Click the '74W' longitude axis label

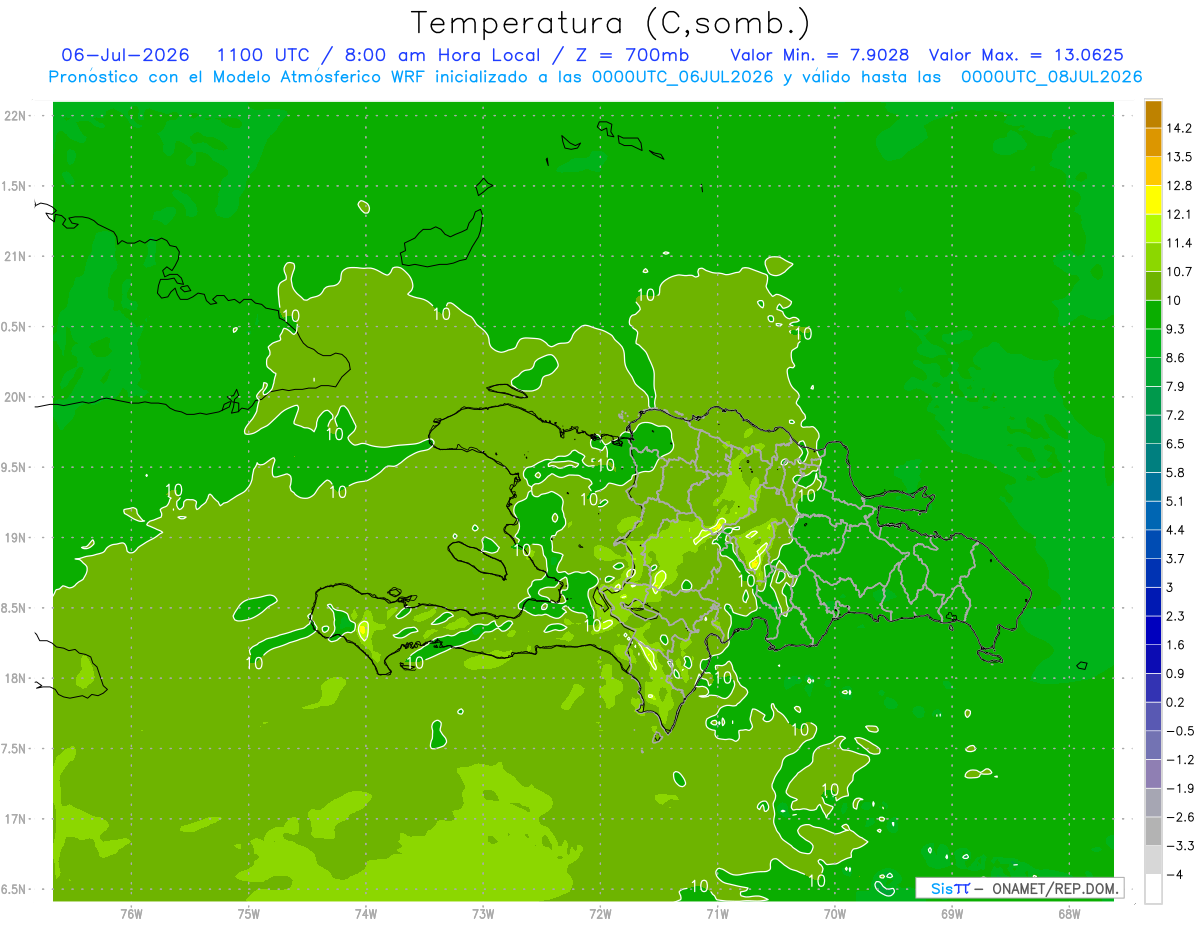[x=365, y=914]
